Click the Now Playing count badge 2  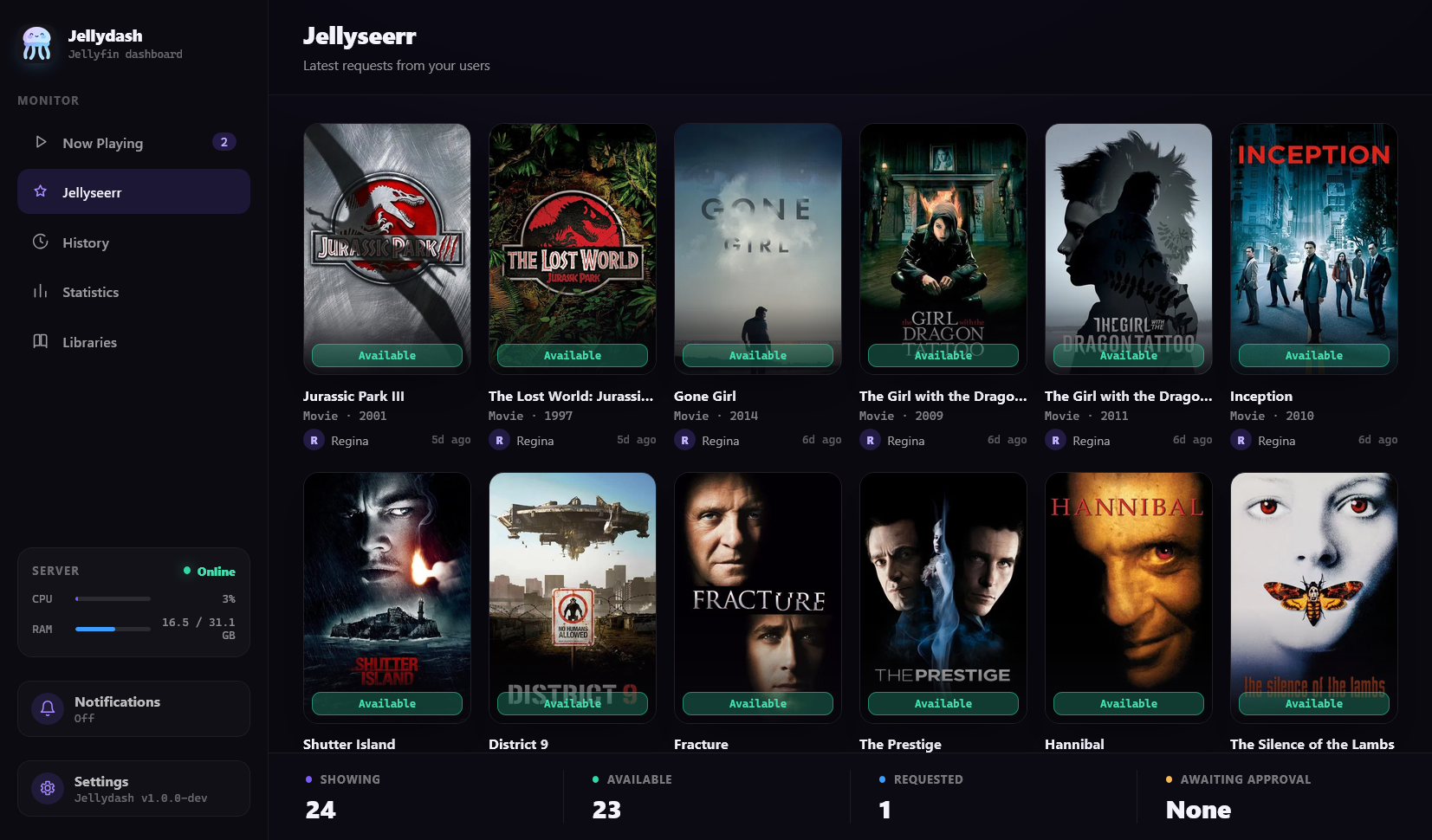click(224, 142)
